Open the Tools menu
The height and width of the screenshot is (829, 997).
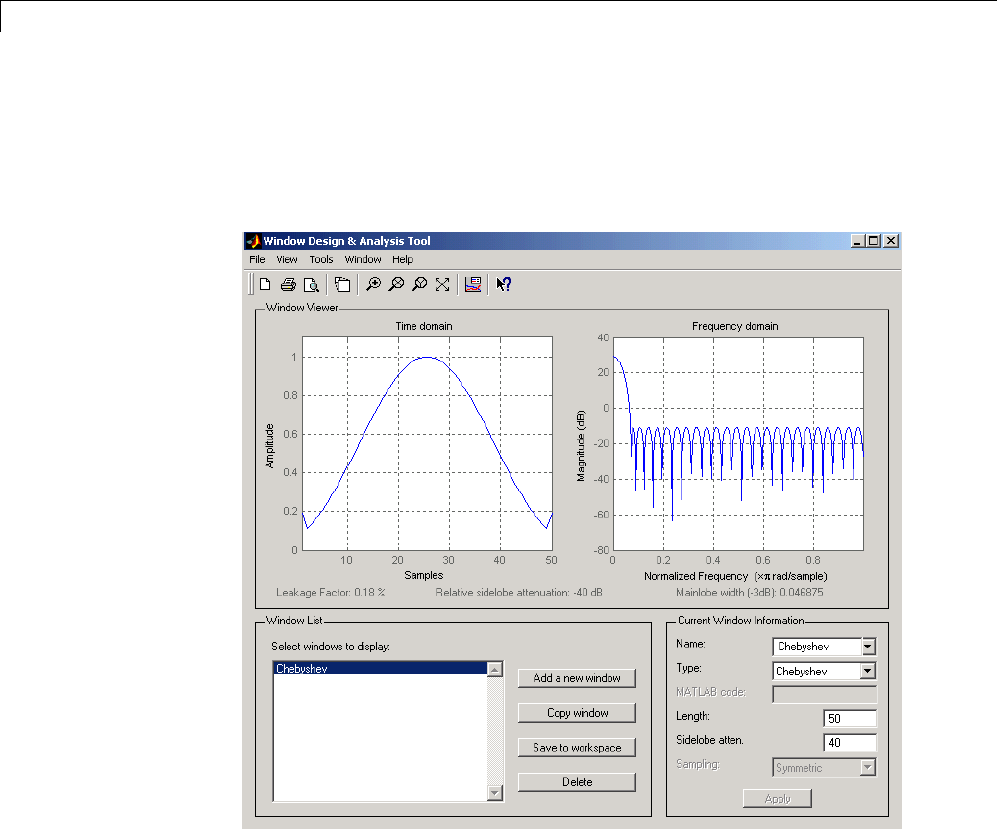pyautogui.click(x=321, y=259)
